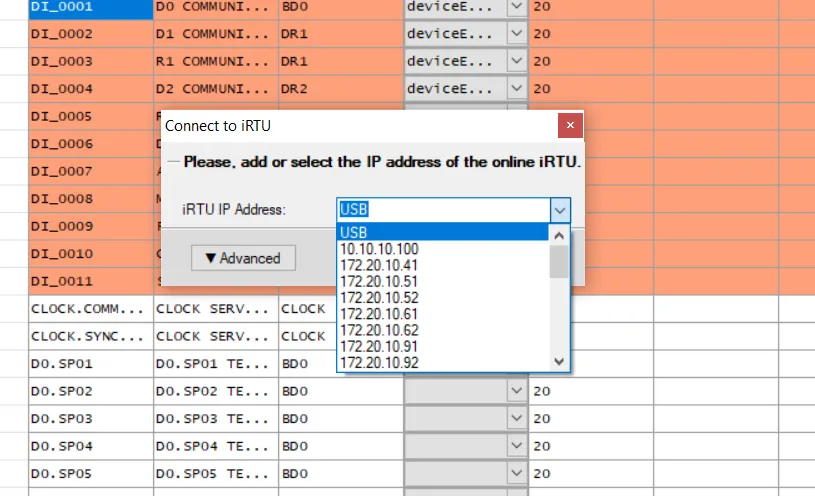Click the iRTU IP Address input field

coord(443,210)
